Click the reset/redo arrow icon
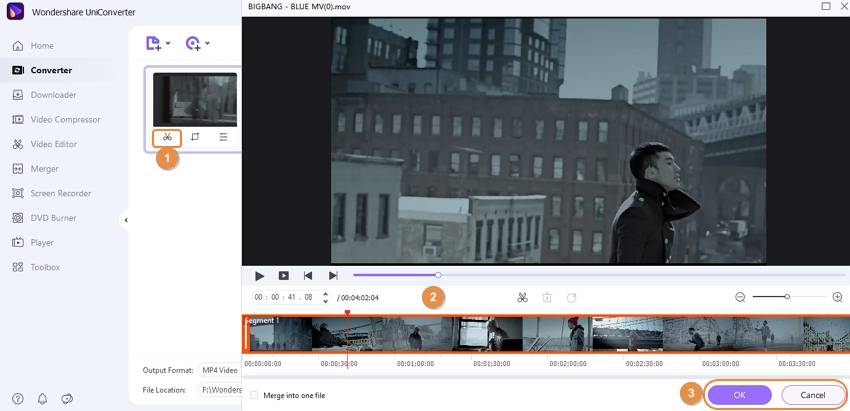This screenshot has height=411, width=850. [571, 297]
